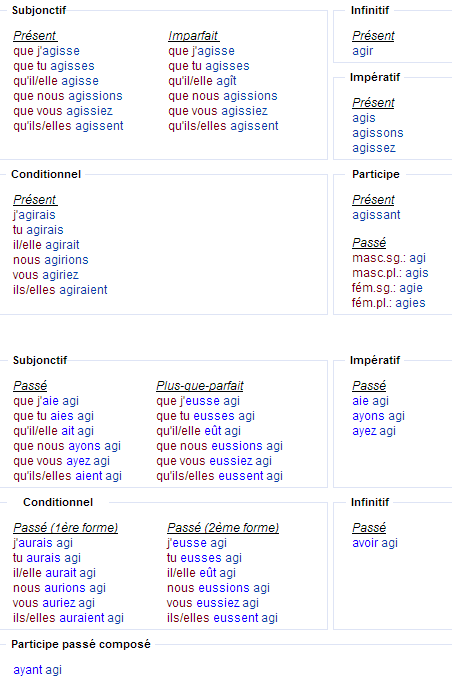Open the Subjonctif Imparfait heading link

point(193,36)
